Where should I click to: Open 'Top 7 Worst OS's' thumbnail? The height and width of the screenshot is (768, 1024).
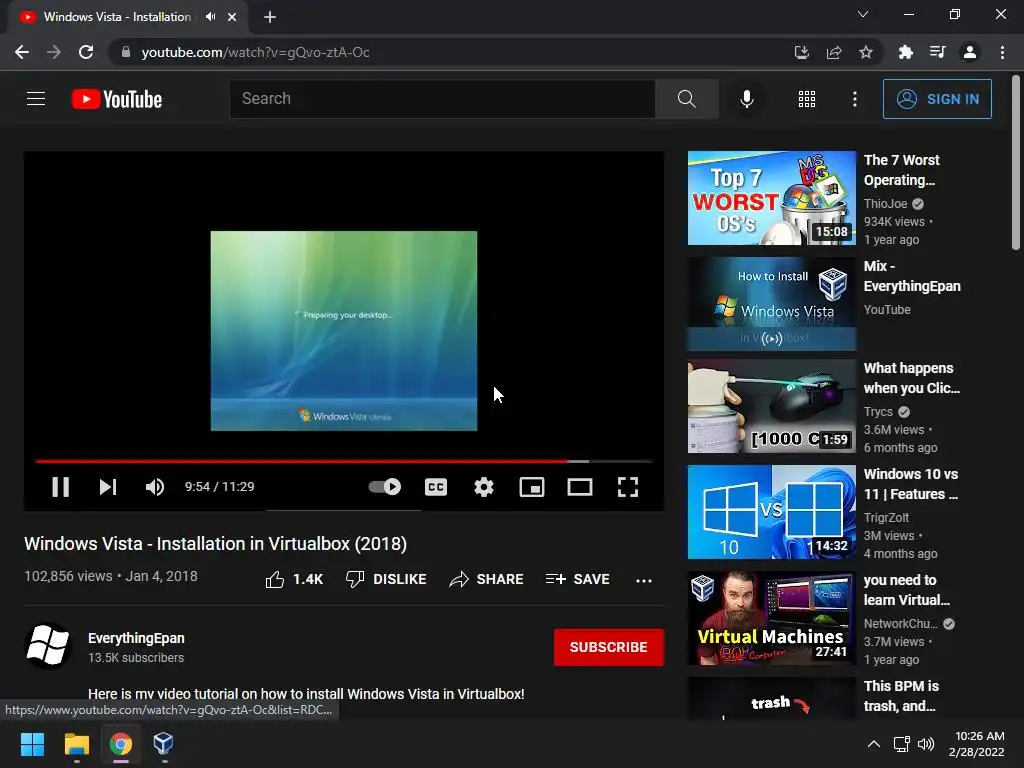pos(771,198)
